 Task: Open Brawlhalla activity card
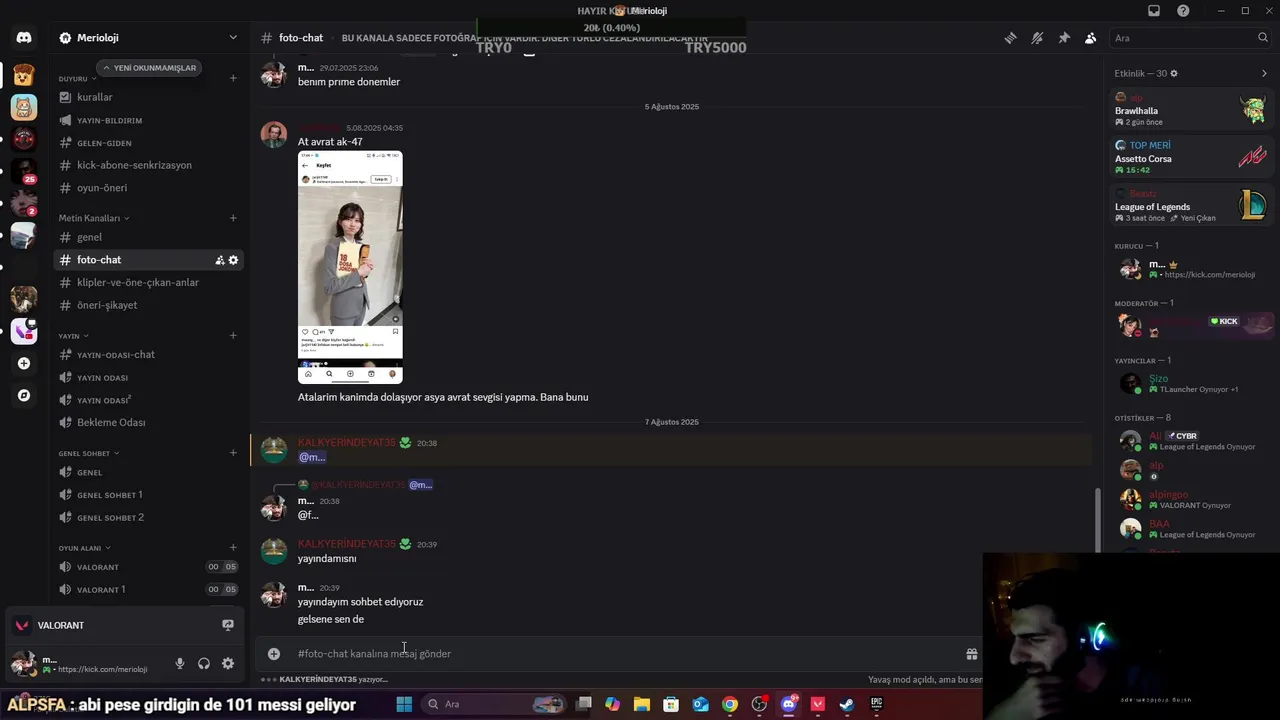(1192, 110)
